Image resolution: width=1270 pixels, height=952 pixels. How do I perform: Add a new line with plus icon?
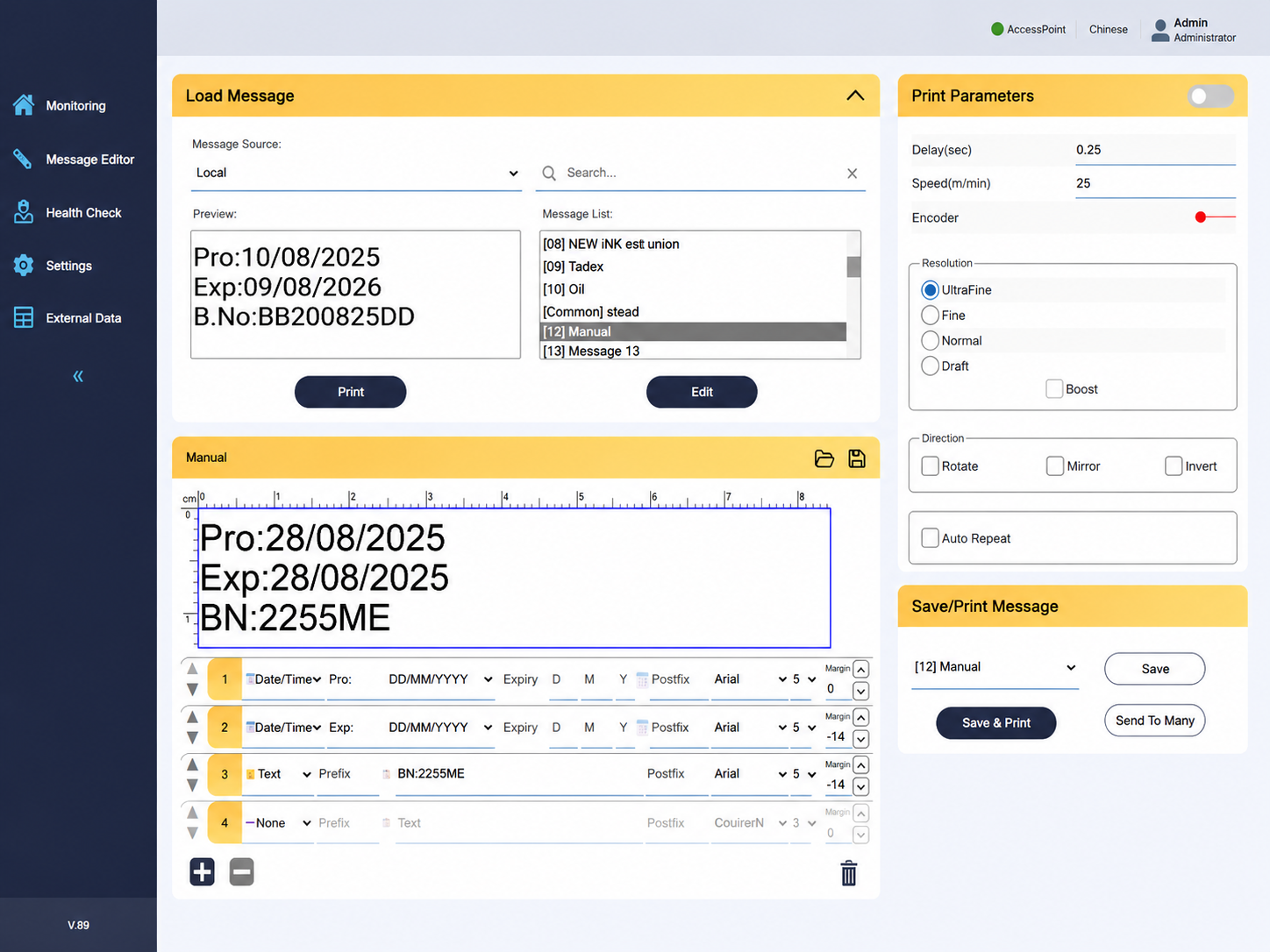click(202, 871)
